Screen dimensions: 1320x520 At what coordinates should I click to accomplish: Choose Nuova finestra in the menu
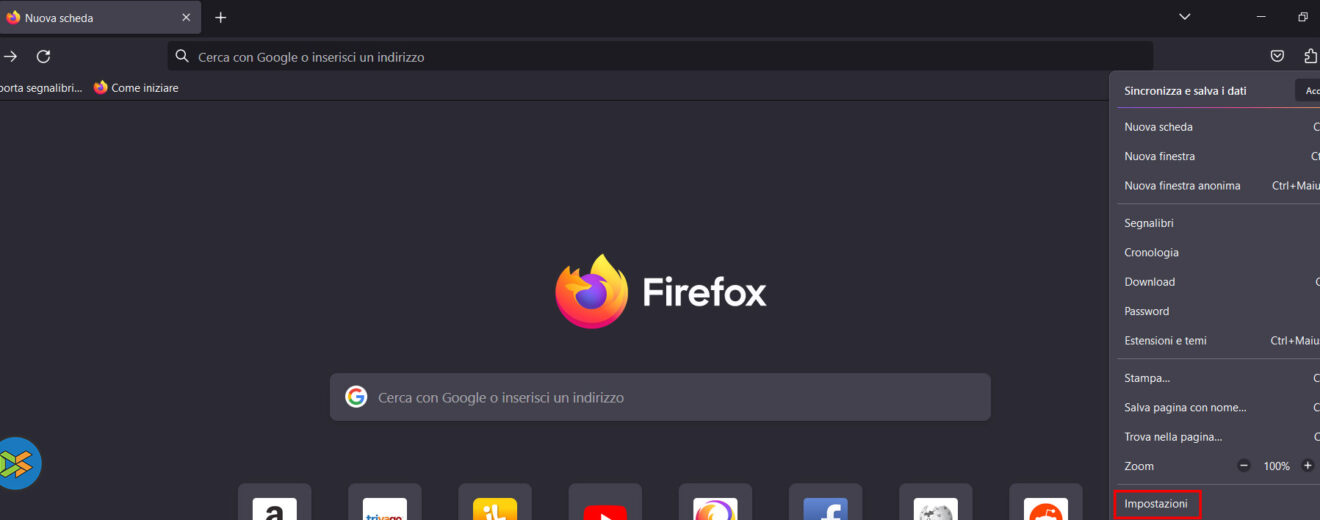click(1215, 156)
